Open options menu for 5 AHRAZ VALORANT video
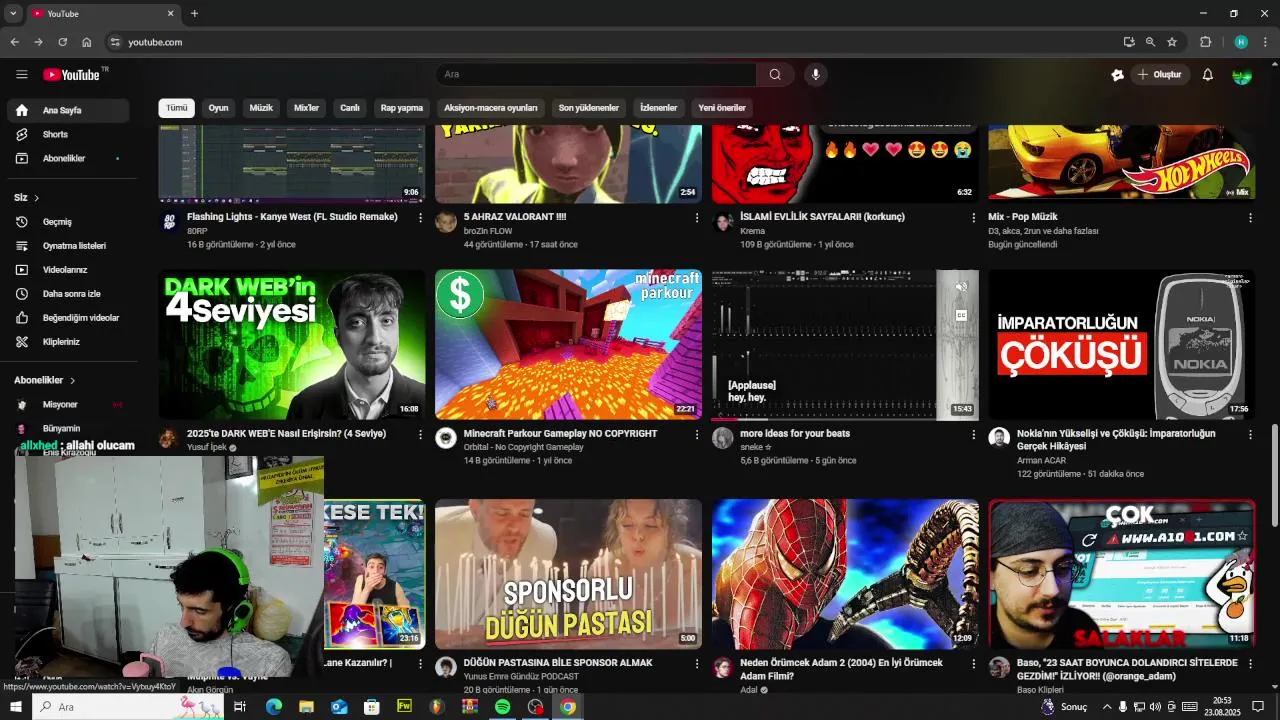This screenshot has width=1280, height=720. pos(697,217)
